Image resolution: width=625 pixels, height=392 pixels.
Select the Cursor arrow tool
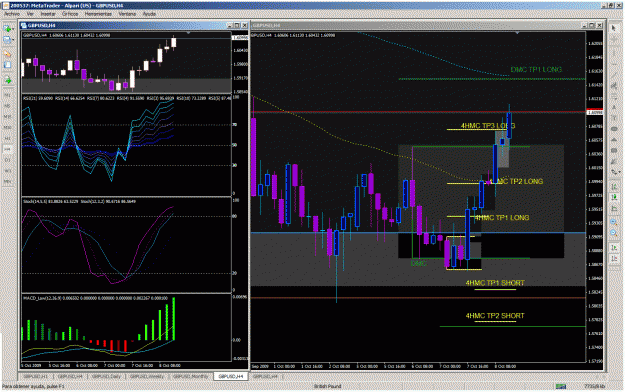click(614, 28)
